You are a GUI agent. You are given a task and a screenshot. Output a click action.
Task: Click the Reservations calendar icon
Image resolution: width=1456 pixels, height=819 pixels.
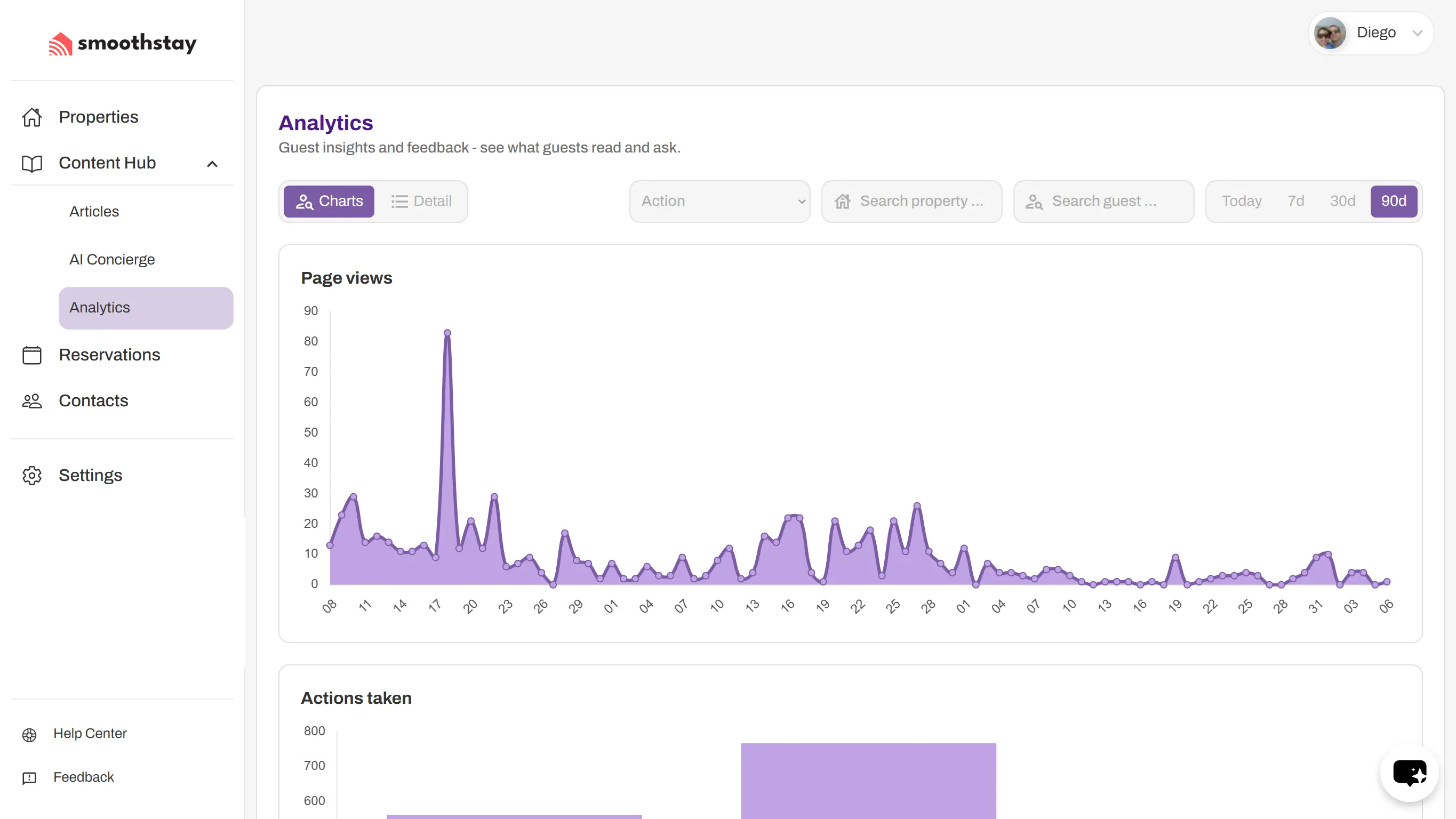(31, 355)
